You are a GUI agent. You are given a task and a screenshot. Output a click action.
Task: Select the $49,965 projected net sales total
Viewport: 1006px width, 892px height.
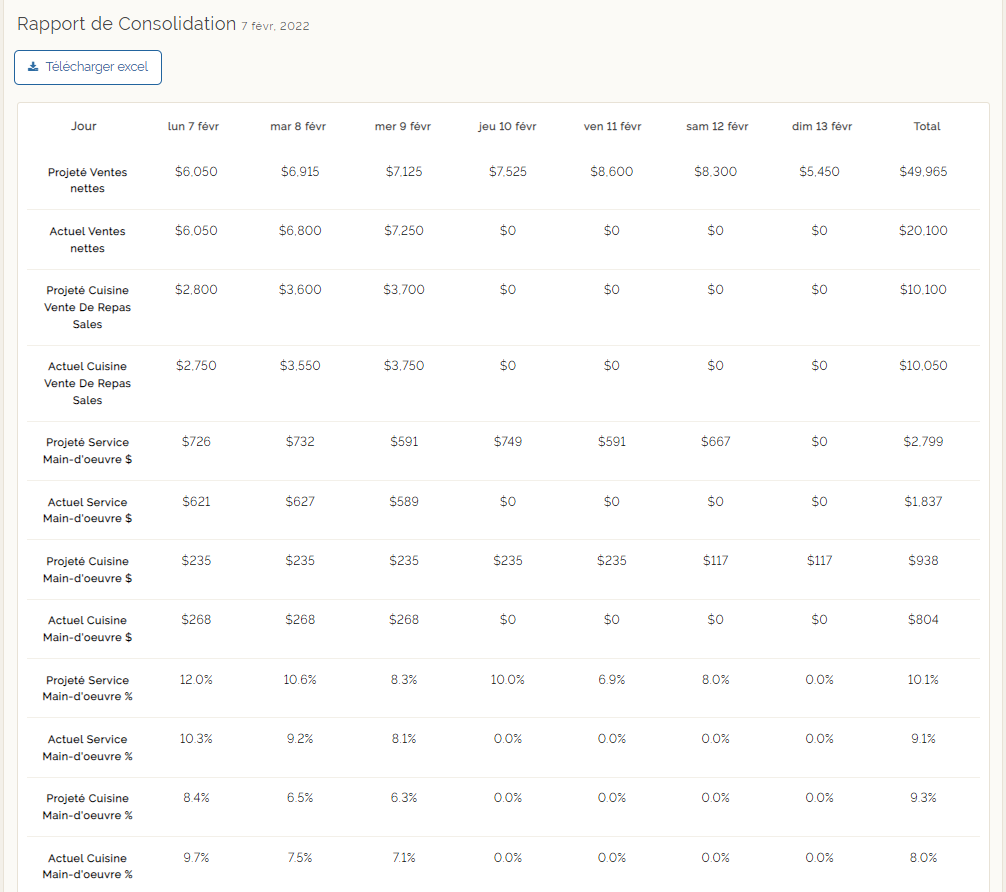pos(923,172)
